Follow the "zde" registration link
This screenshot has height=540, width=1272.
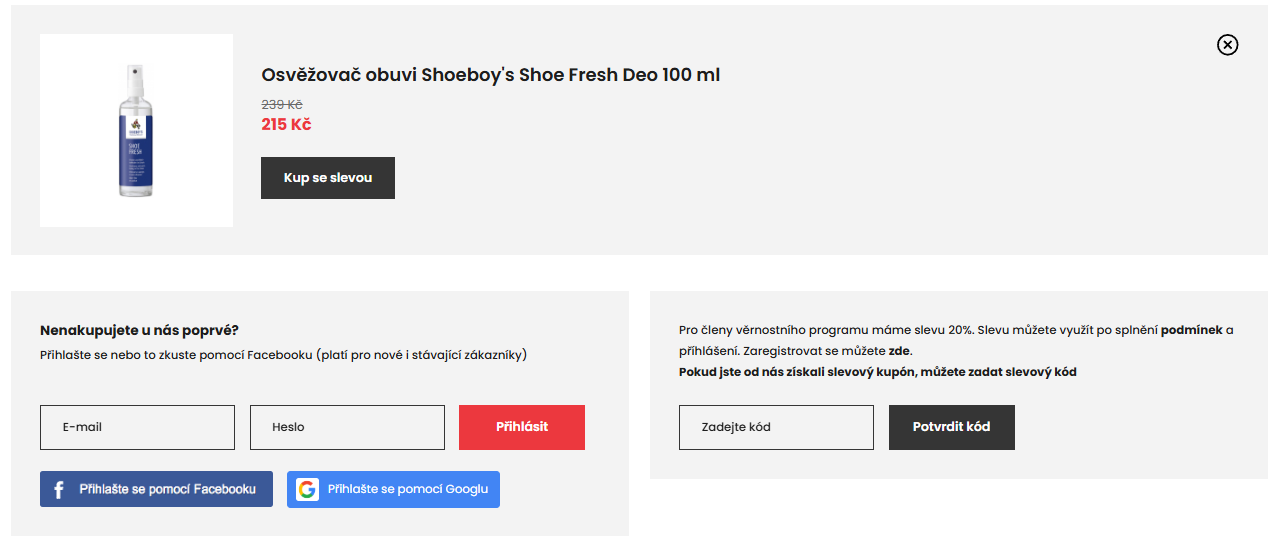[899, 351]
